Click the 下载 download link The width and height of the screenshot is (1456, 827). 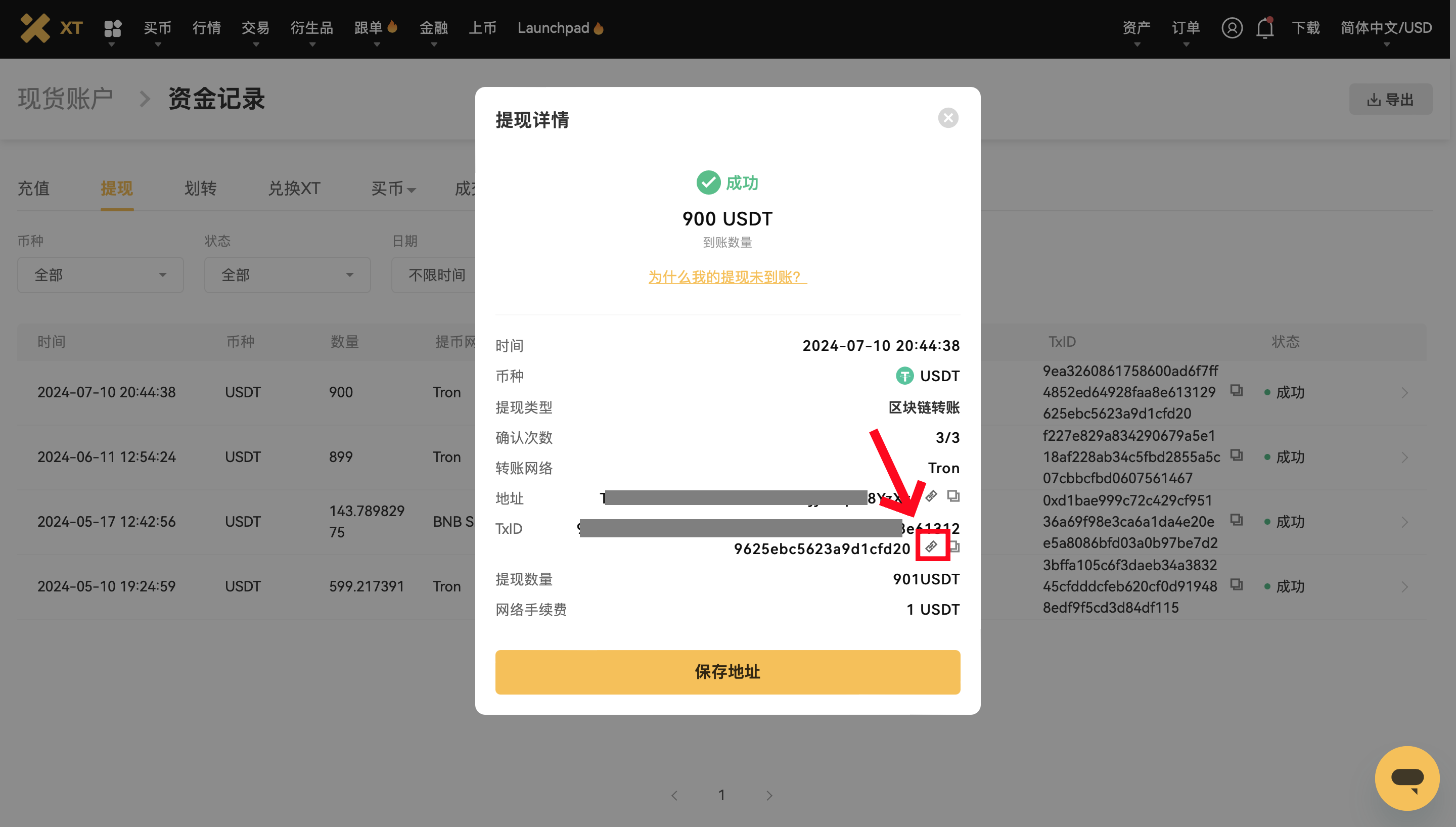coord(1305,28)
